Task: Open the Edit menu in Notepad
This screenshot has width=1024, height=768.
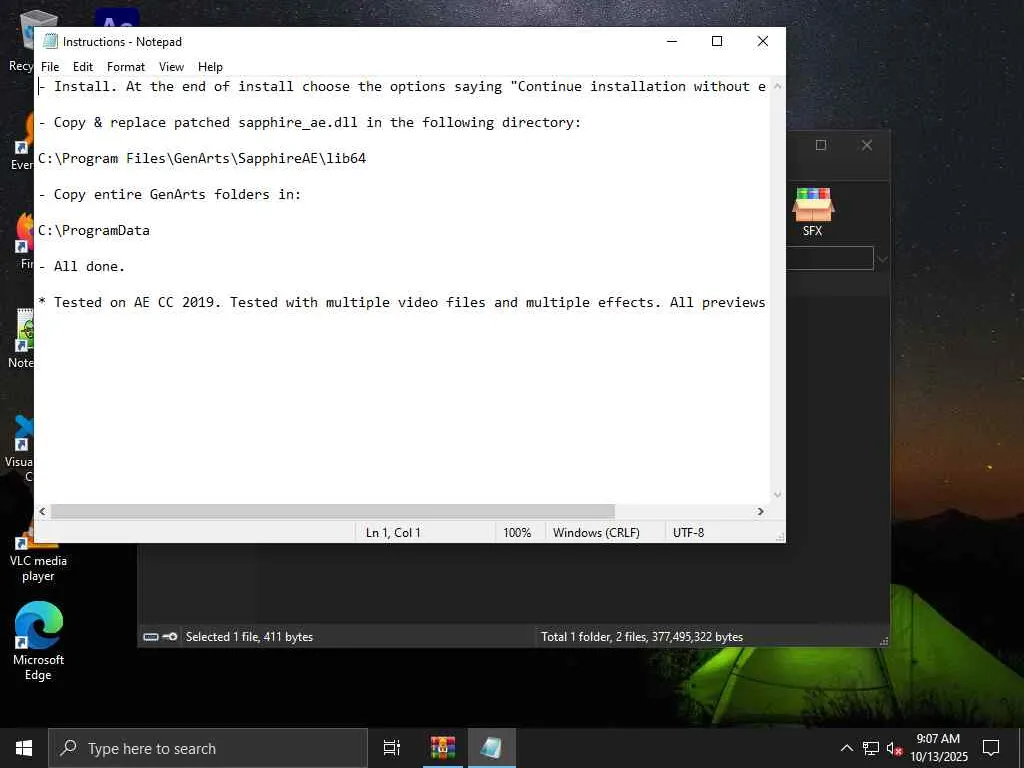Action: pyautogui.click(x=82, y=67)
